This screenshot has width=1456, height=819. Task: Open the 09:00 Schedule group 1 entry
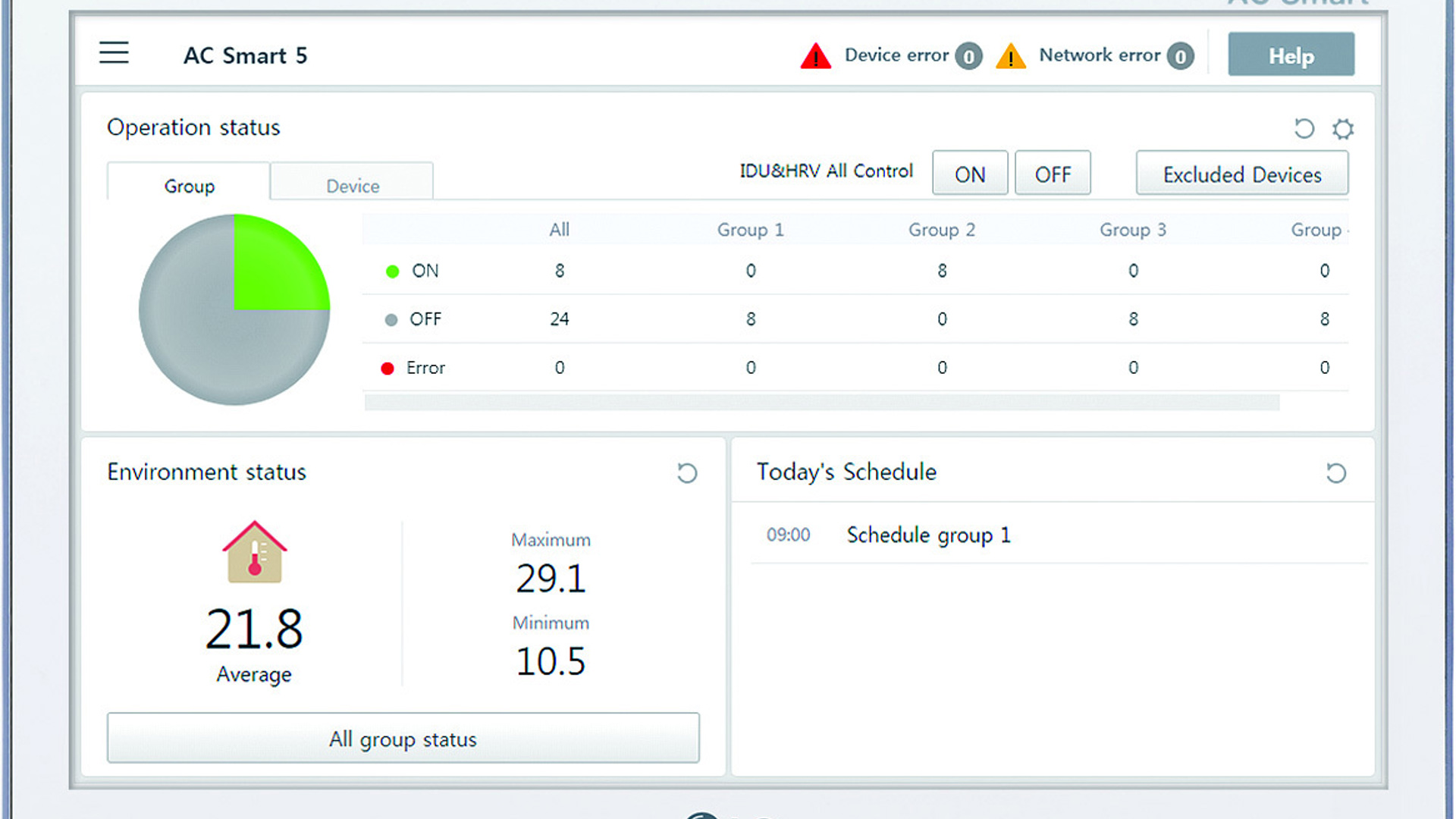pos(927,535)
